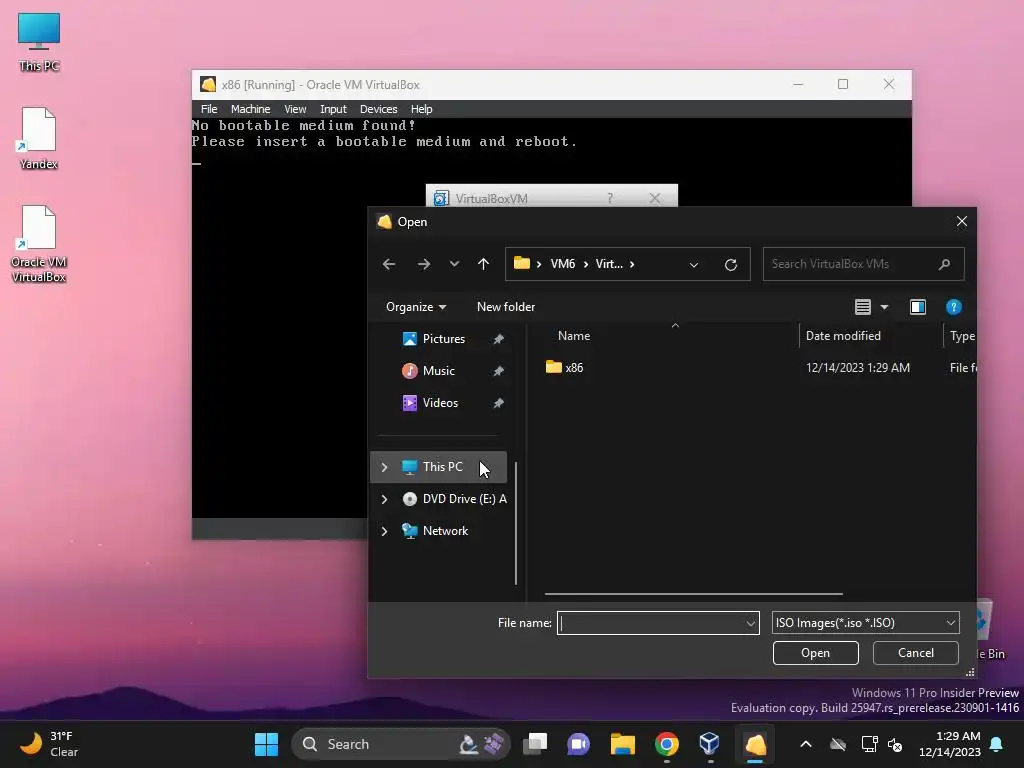The height and width of the screenshot is (768, 1024).
Task: Click the search magnifier in Open dialog
Action: 944,264
